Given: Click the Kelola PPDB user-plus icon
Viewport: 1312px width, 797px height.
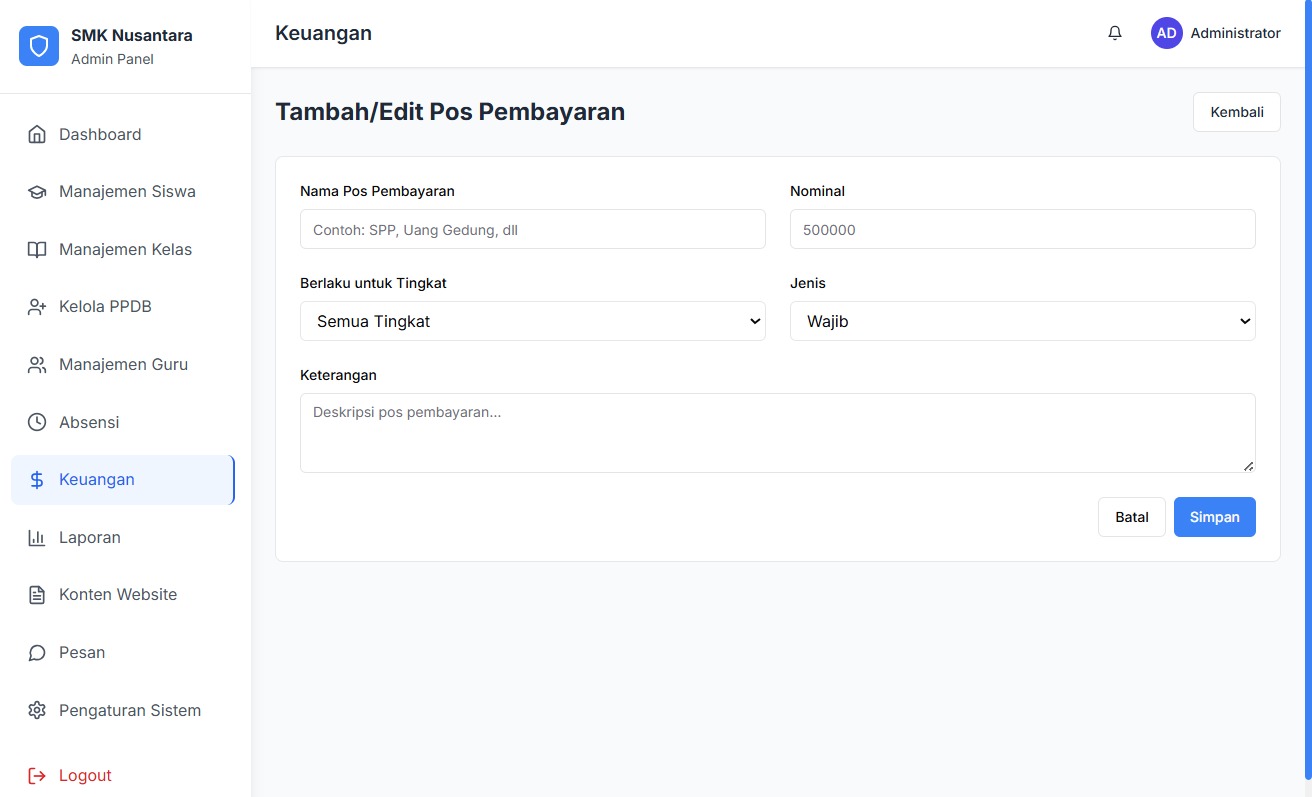Looking at the screenshot, I should [37, 307].
